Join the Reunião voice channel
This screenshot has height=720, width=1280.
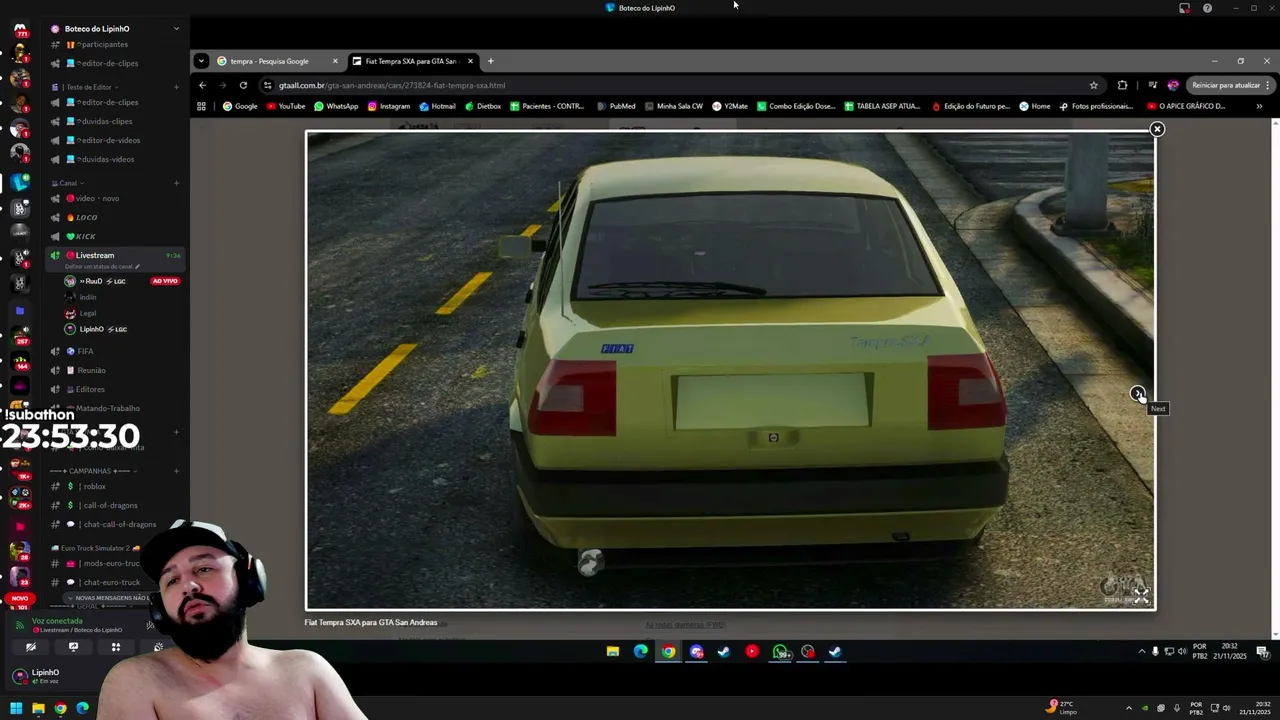click(x=115, y=370)
